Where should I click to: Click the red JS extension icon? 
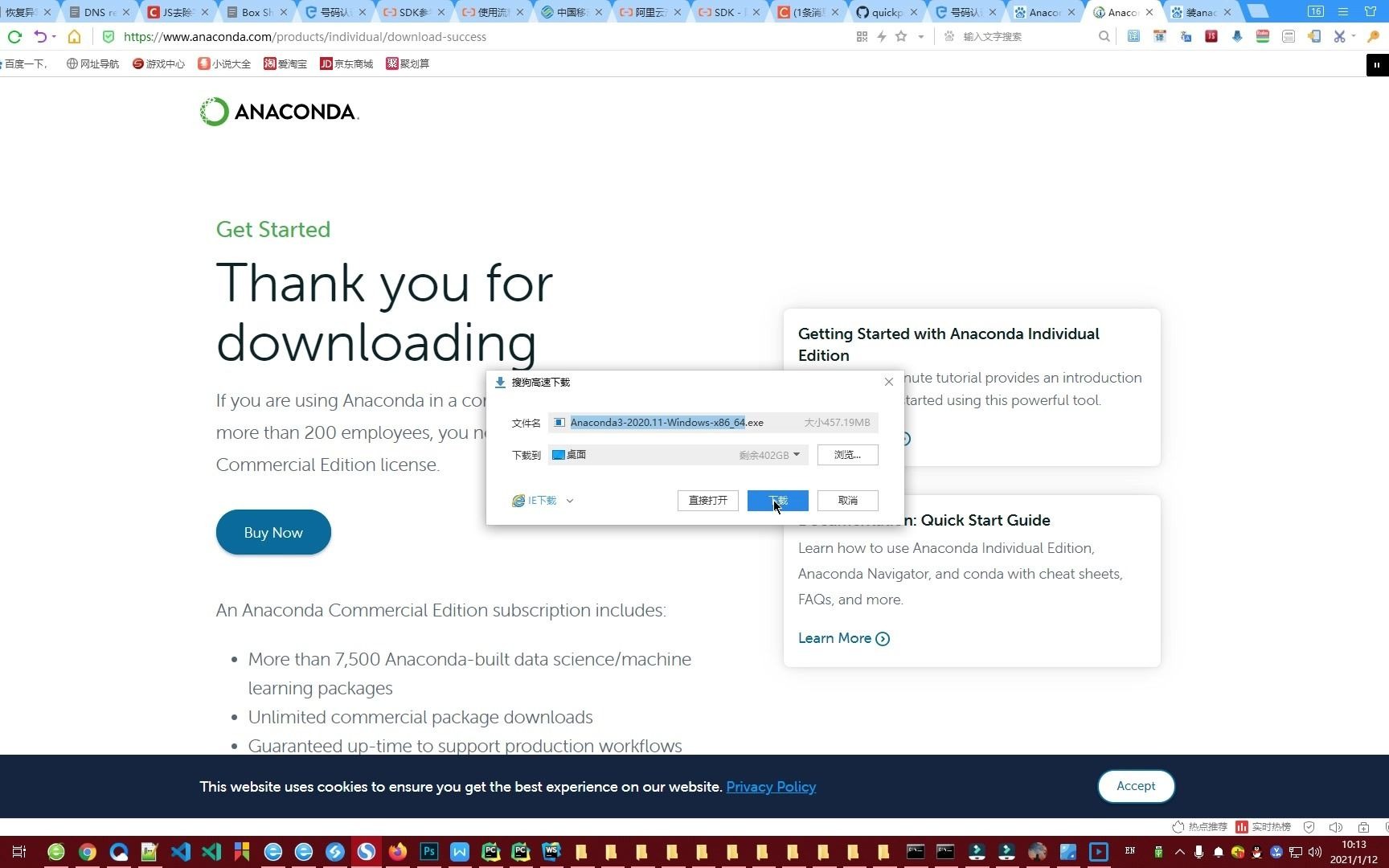click(1211, 36)
